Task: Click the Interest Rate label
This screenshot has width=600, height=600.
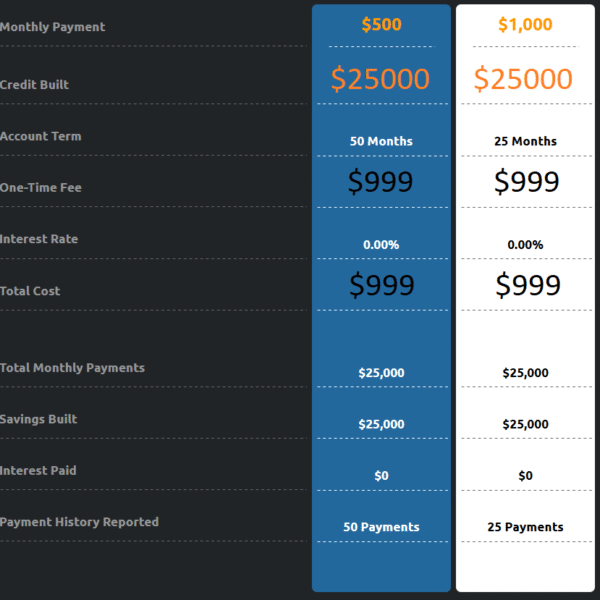Action: (x=39, y=239)
